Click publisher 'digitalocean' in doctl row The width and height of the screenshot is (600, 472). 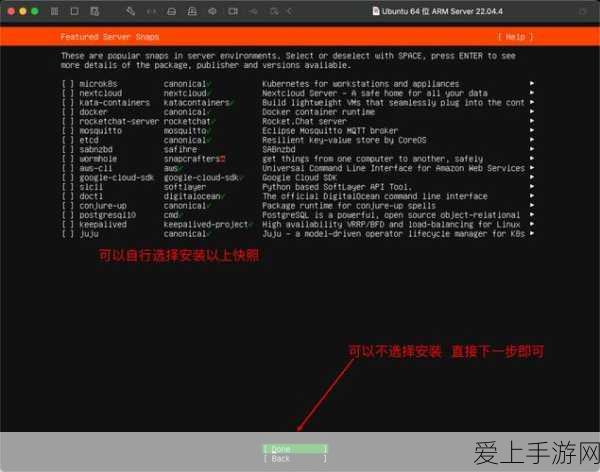click(192, 196)
